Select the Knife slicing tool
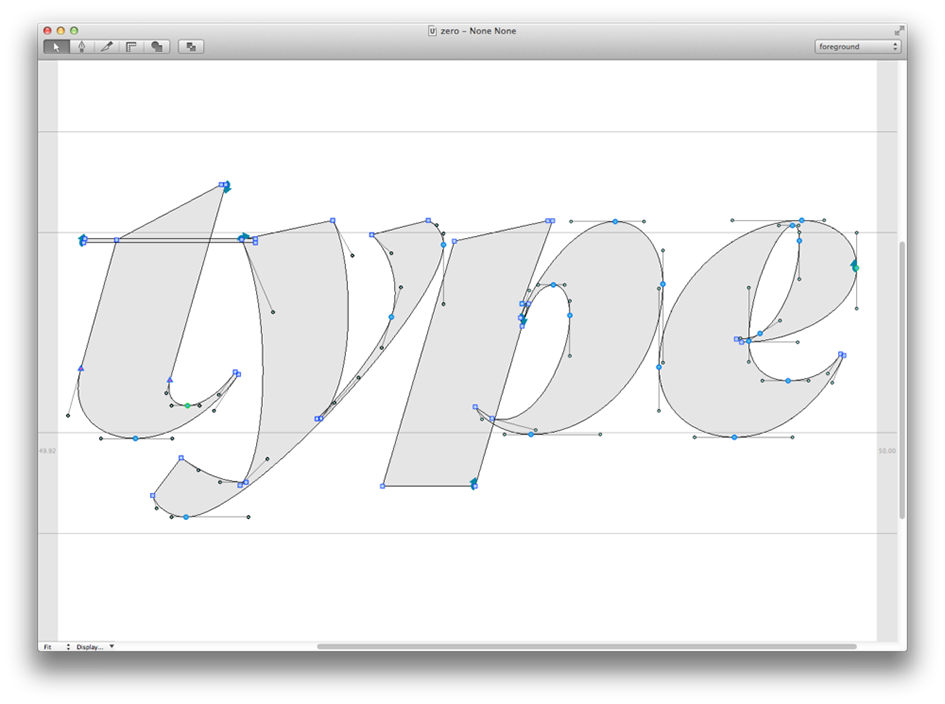Screen dimensions: 945x704 click(107, 47)
